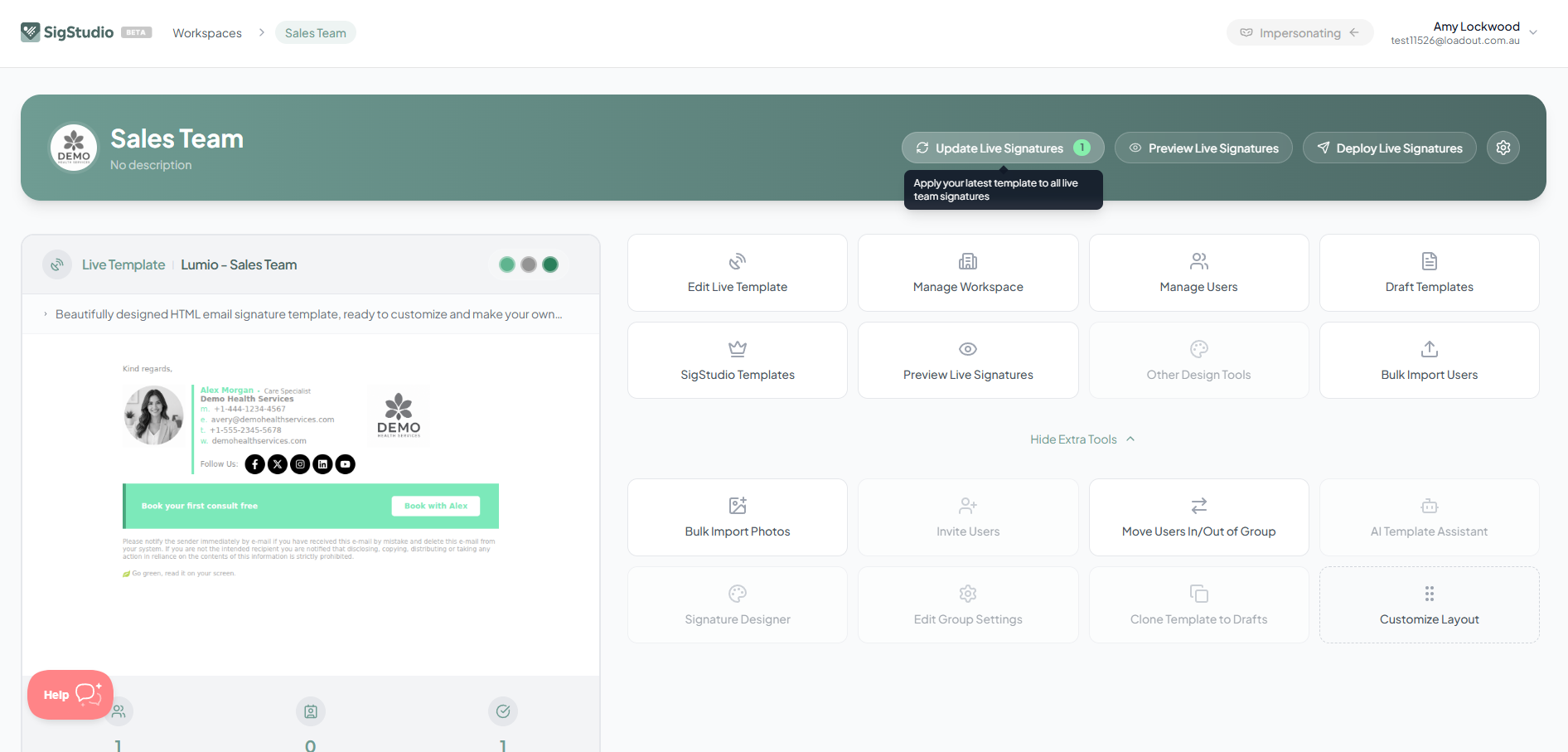This screenshot has width=1568, height=752.
Task: Click the users count icon
Action: (119, 711)
